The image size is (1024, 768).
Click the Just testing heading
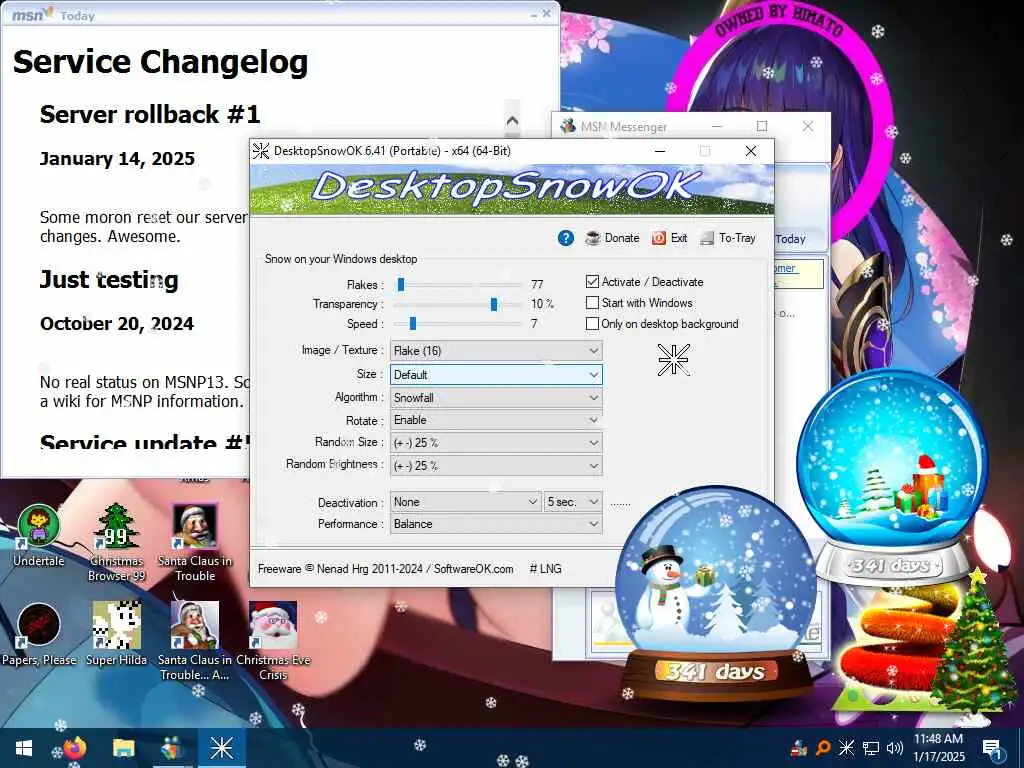tap(109, 280)
